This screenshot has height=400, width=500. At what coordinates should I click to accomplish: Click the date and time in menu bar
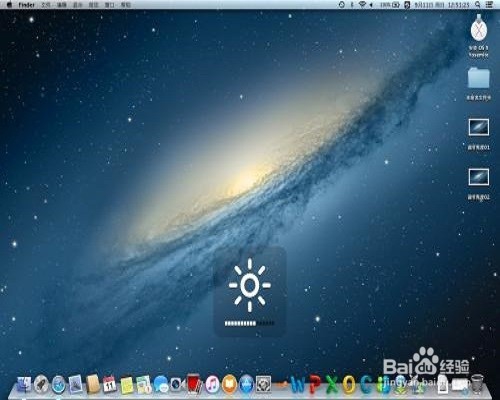pos(442,5)
